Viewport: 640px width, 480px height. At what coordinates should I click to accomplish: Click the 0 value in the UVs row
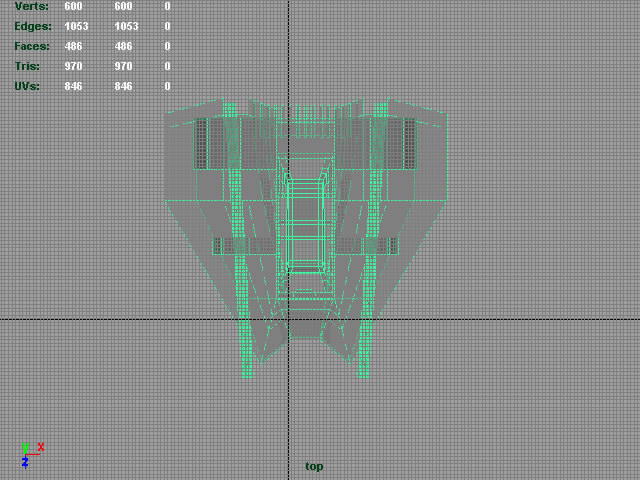click(x=167, y=86)
